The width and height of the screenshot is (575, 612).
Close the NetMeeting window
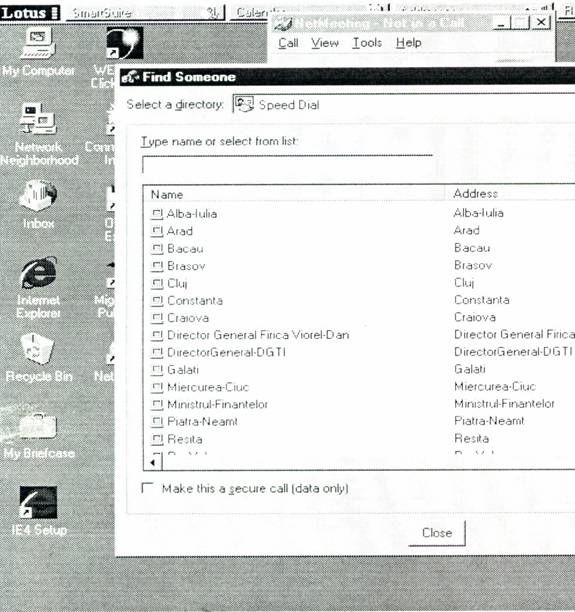(x=541, y=22)
